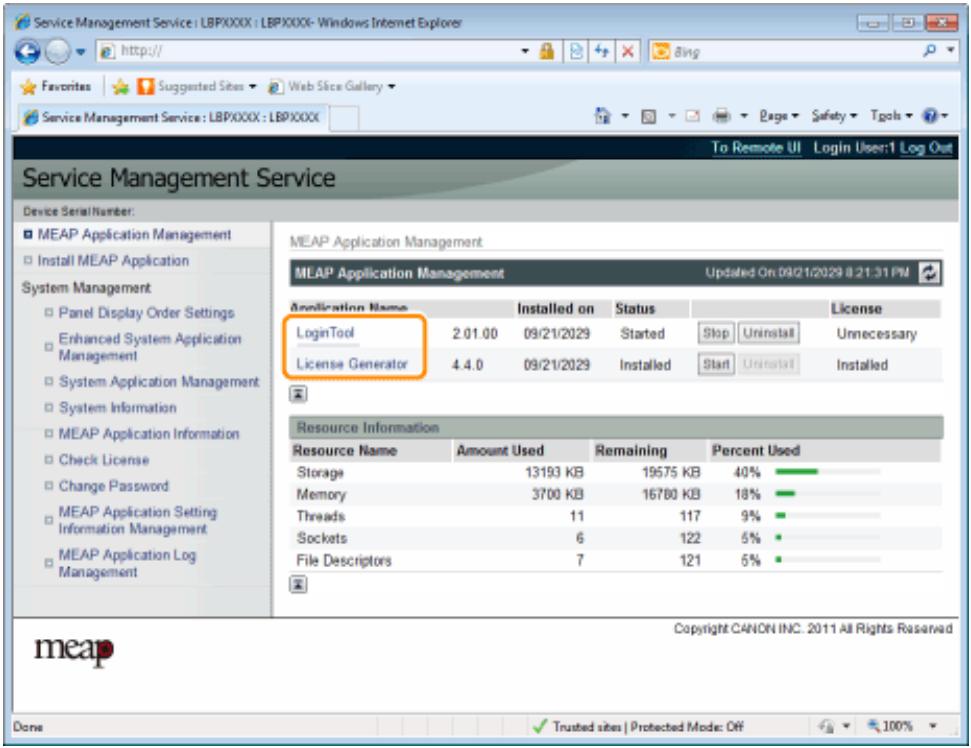Click the Help question mark icon

[x=930, y=115]
